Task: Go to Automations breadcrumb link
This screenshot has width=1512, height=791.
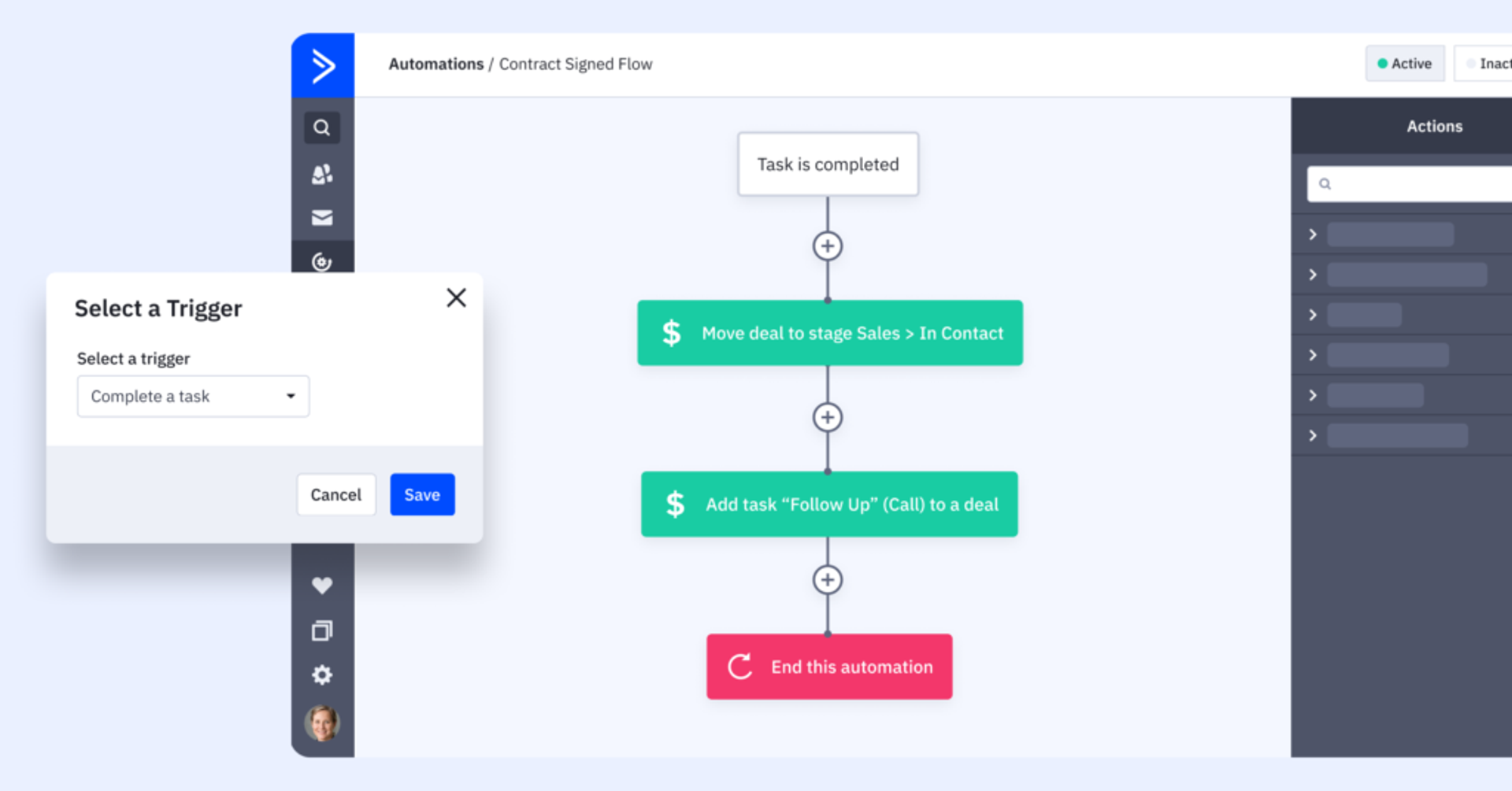Action: [435, 64]
